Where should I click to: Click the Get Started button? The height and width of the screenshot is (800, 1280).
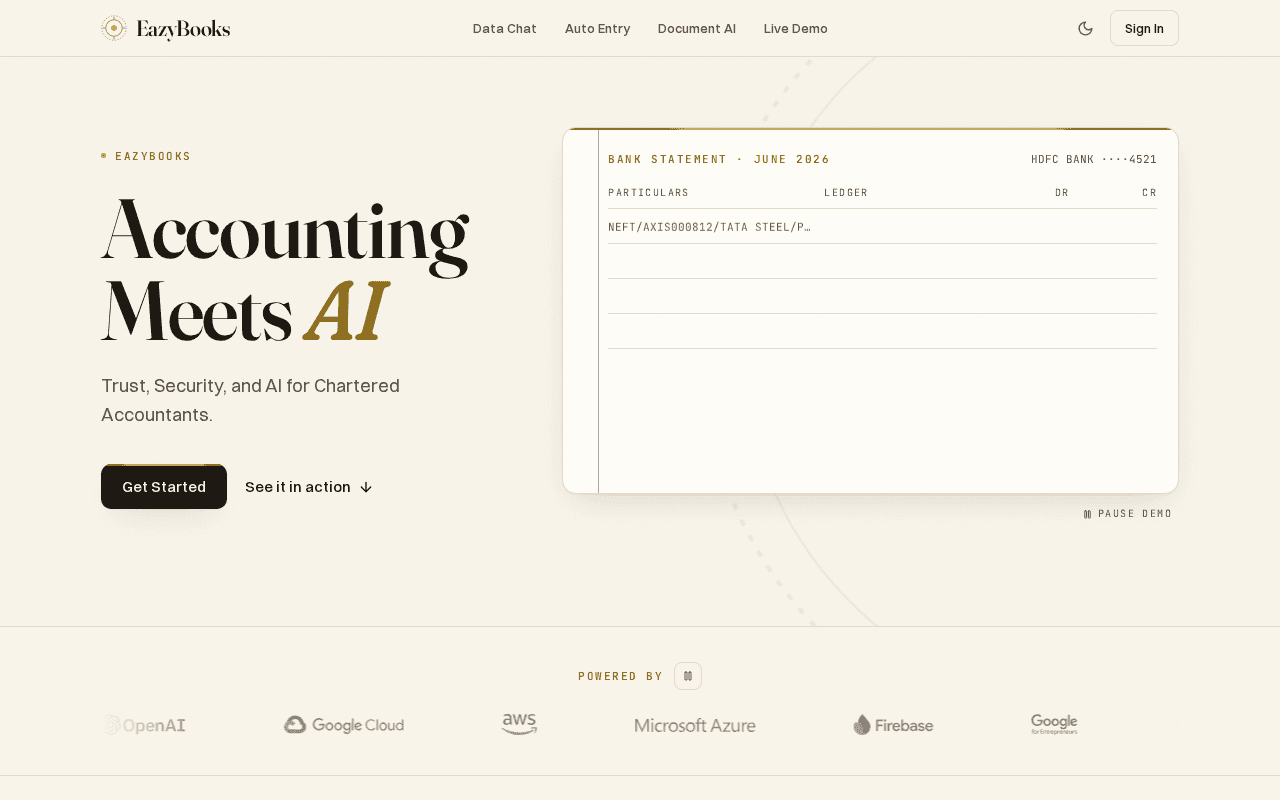[x=164, y=487]
